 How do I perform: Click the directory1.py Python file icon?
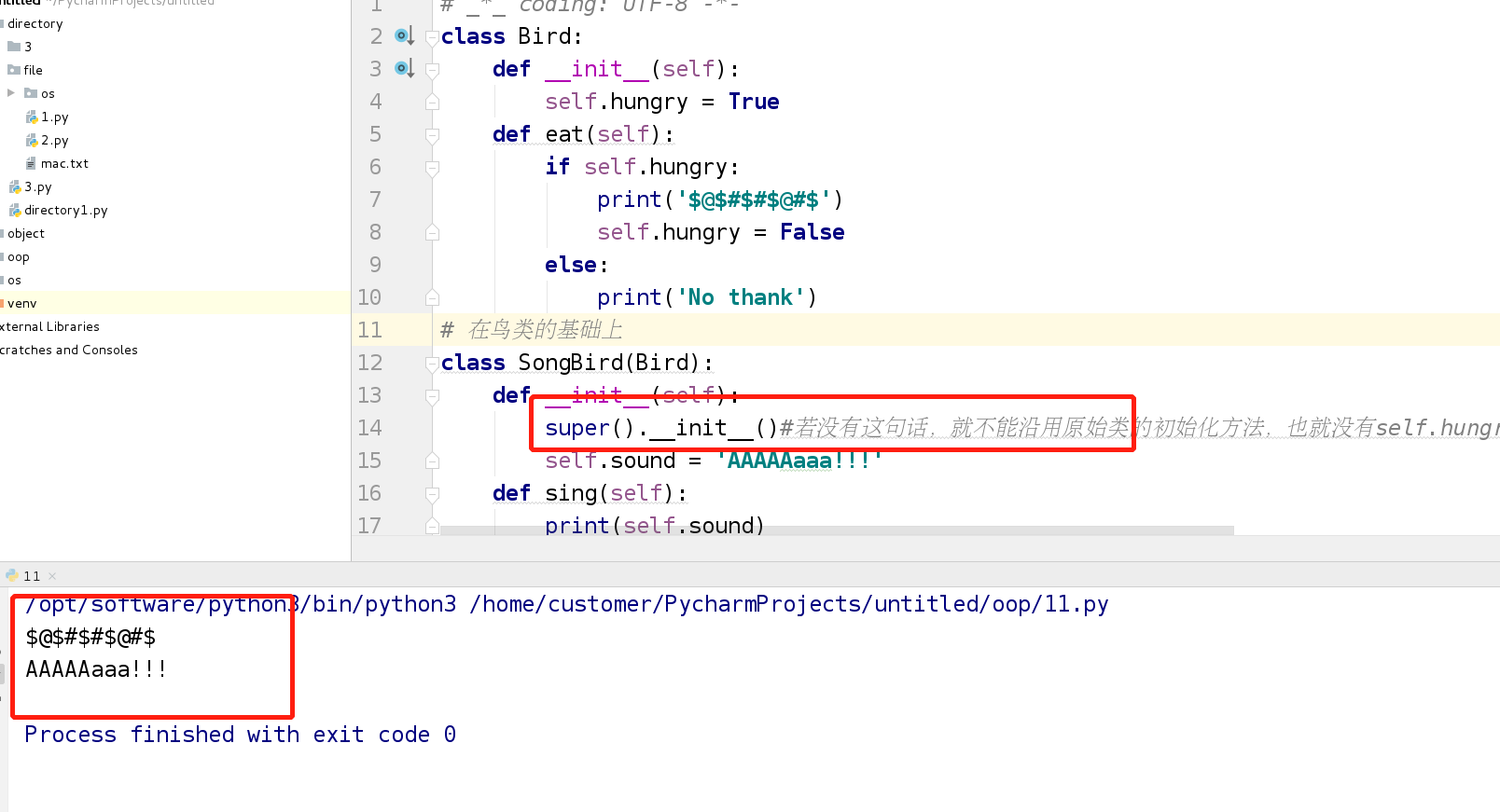coord(15,211)
